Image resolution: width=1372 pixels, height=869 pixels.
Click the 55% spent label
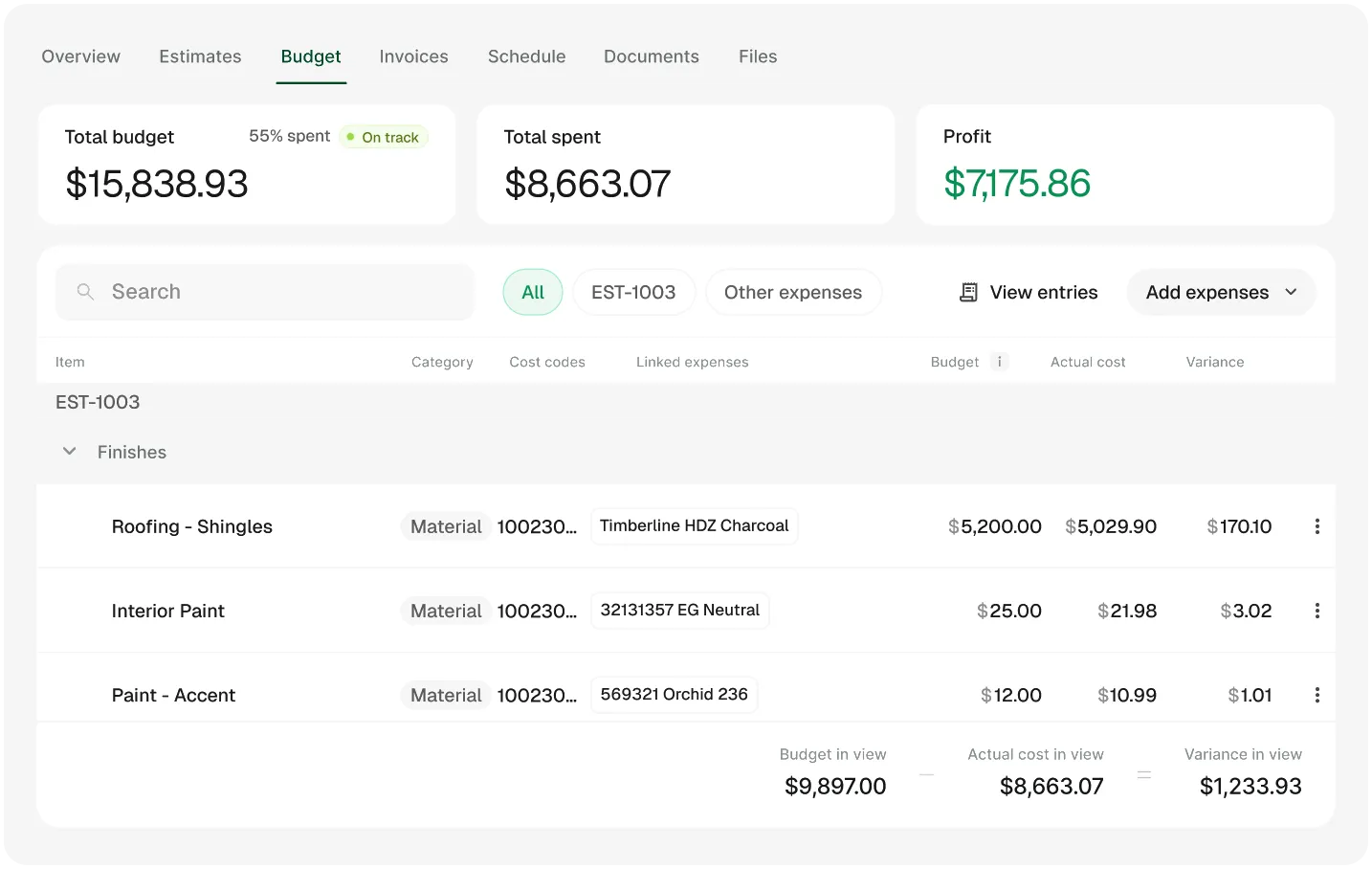pos(290,136)
